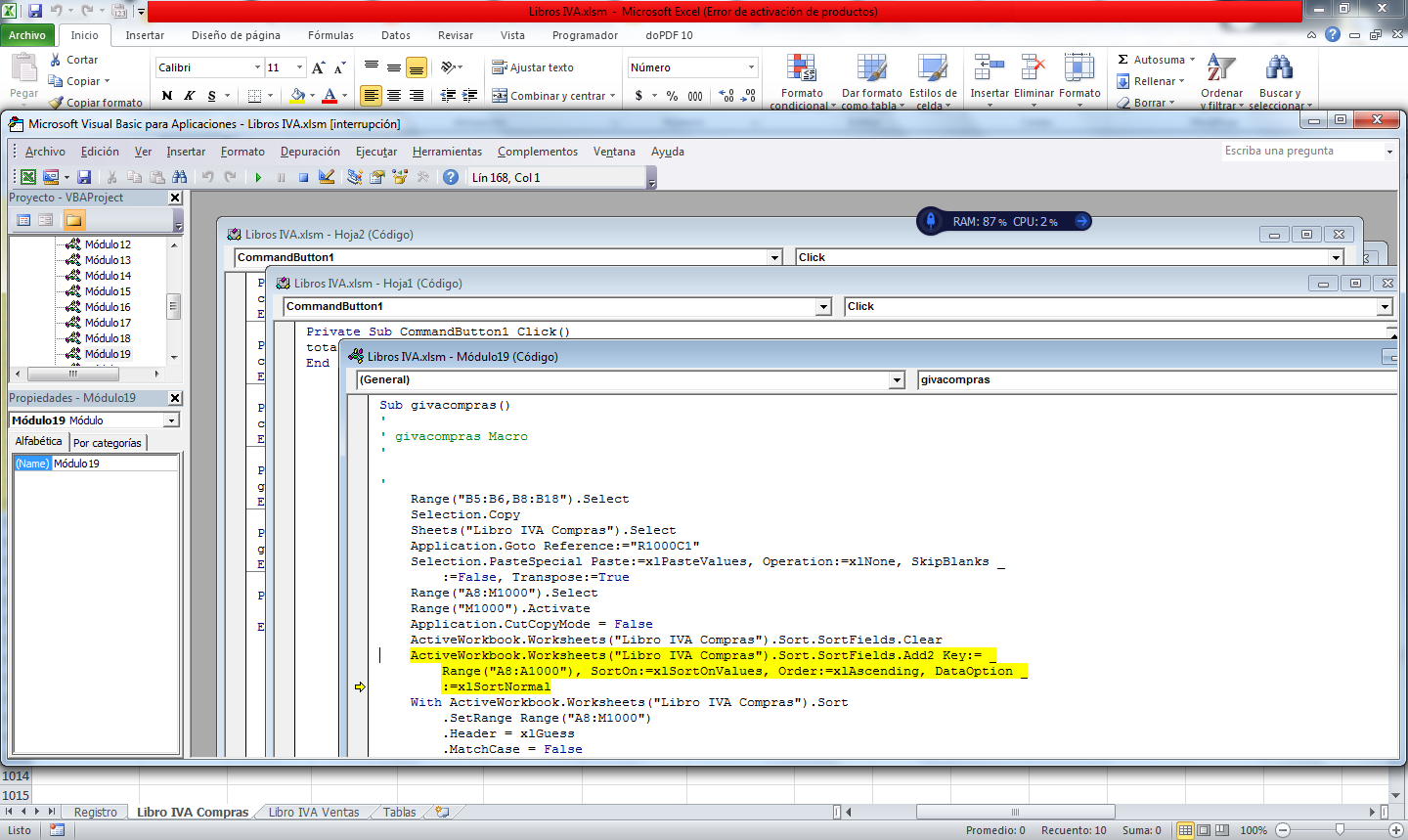Toggle Italic K in Excel ribbon
This screenshot has height=840, width=1408.
(x=190, y=96)
